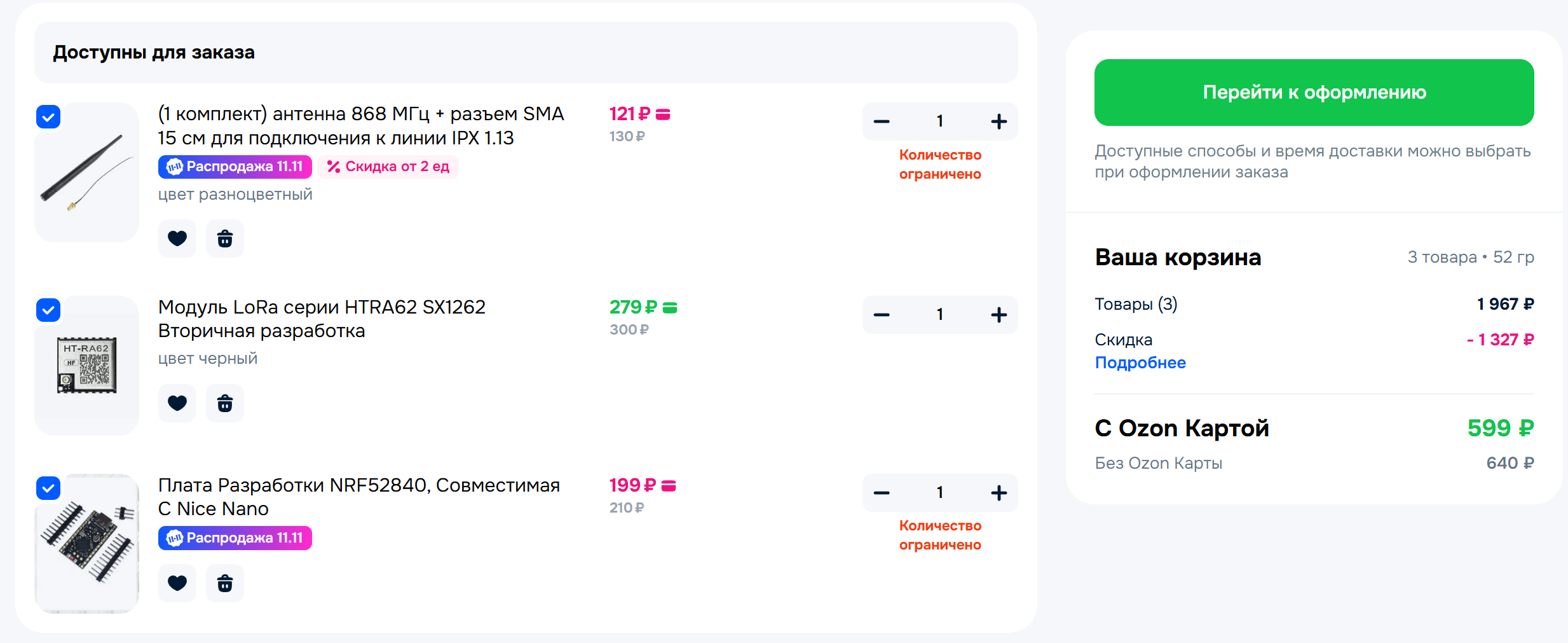
Task: Toggle the NRF52840 board checkbox
Action: 48,488
